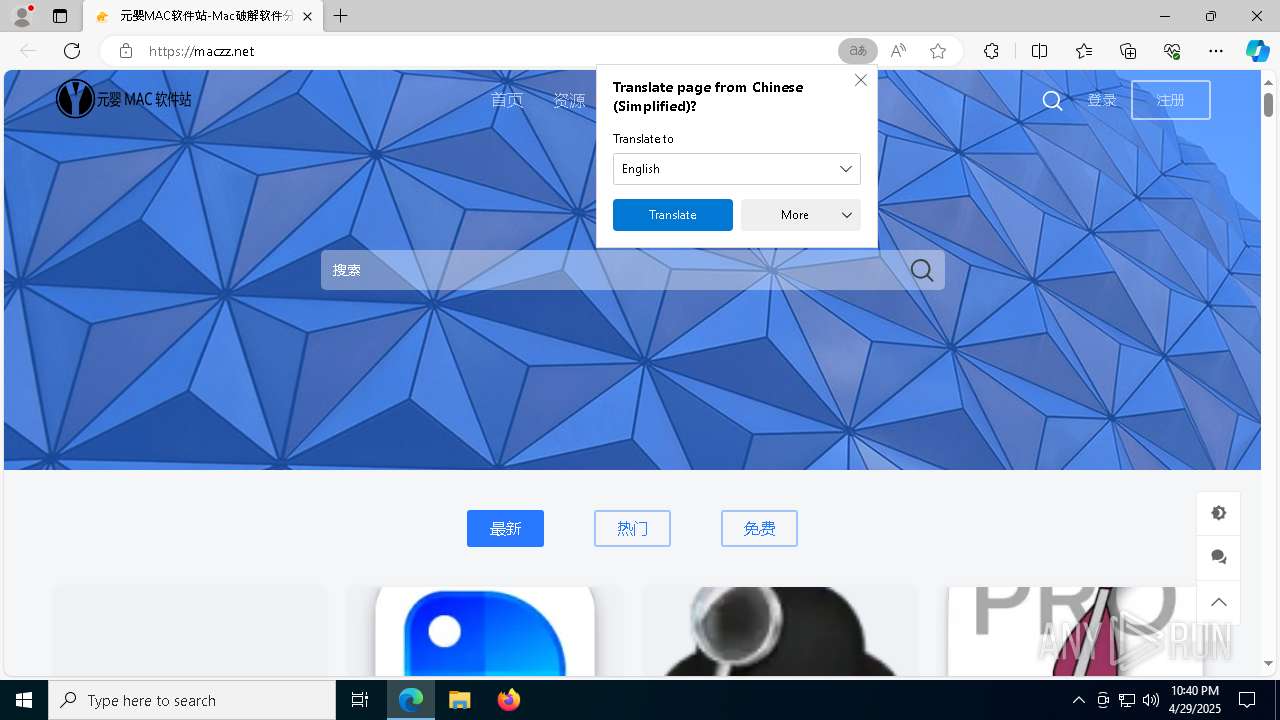Open a new browser tab
The height and width of the screenshot is (720, 1280).
click(341, 16)
